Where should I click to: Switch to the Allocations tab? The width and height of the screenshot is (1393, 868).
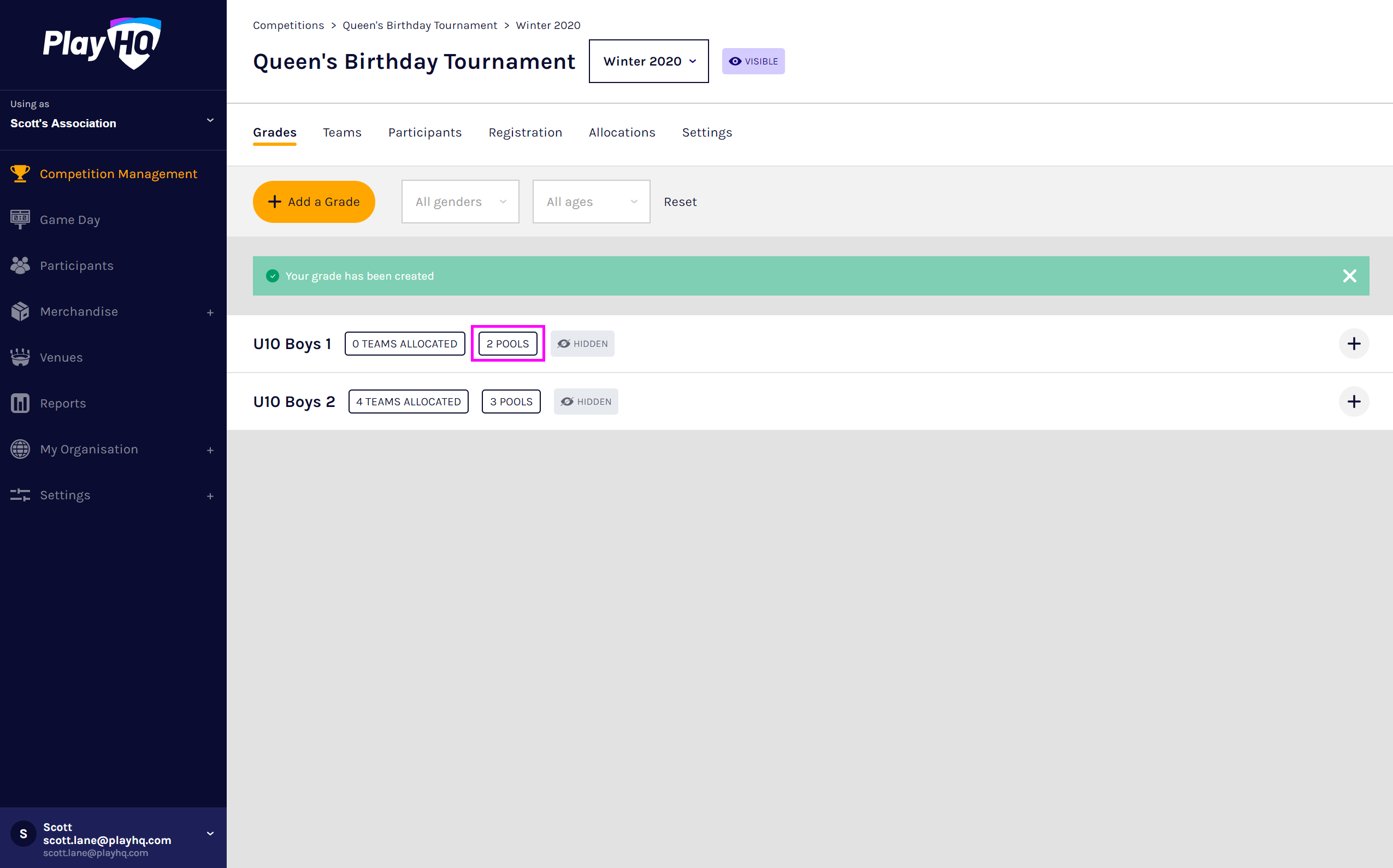[622, 133]
